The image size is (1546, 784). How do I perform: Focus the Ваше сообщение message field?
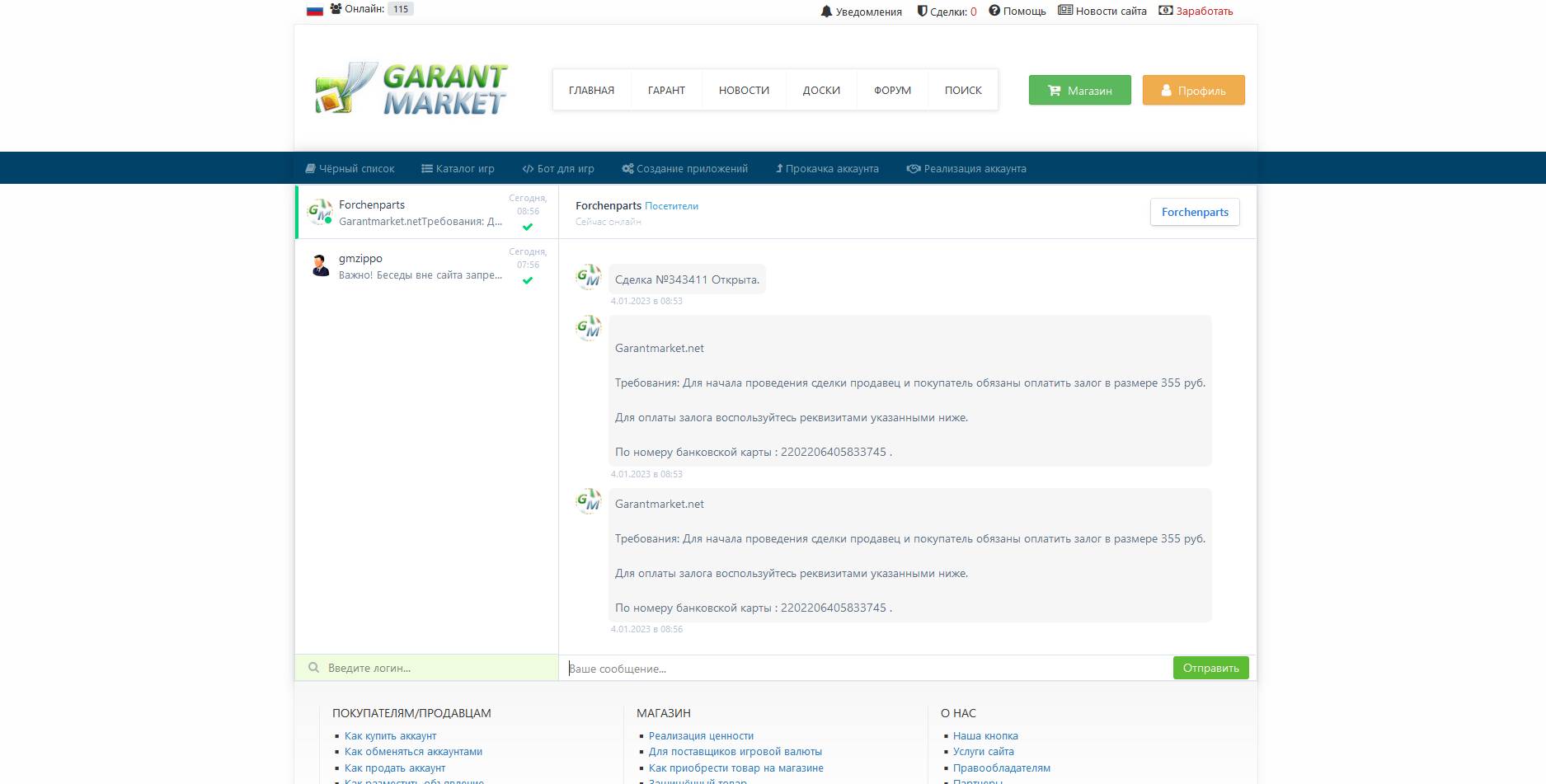866,669
